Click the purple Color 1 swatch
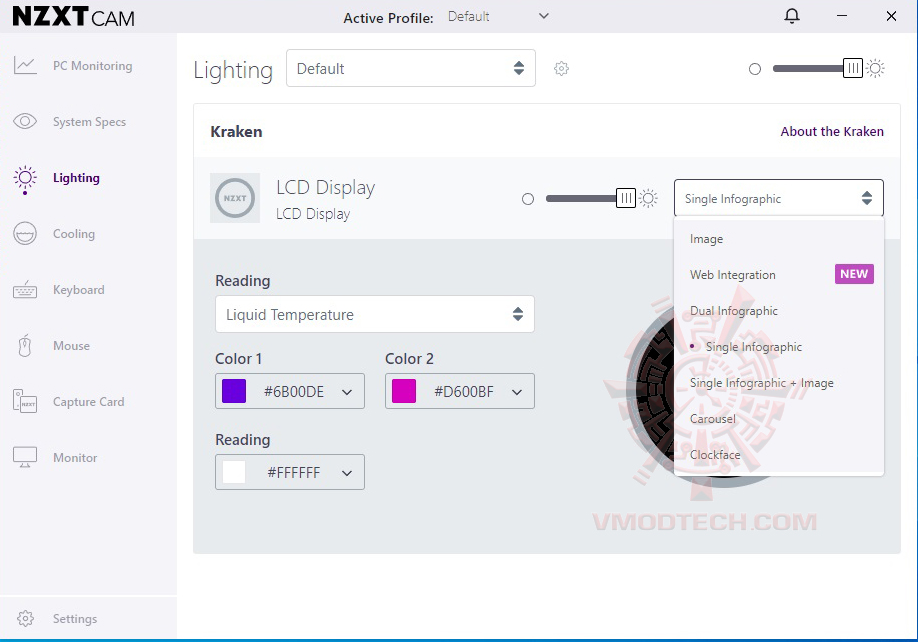918x642 pixels. [234, 391]
